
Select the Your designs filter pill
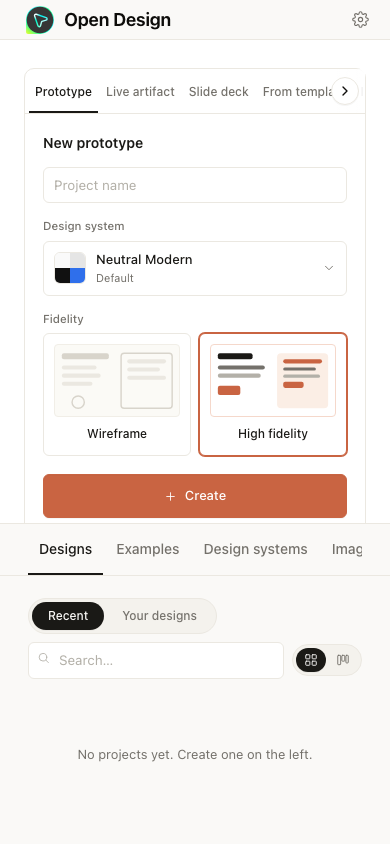click(x=159, y=616)
